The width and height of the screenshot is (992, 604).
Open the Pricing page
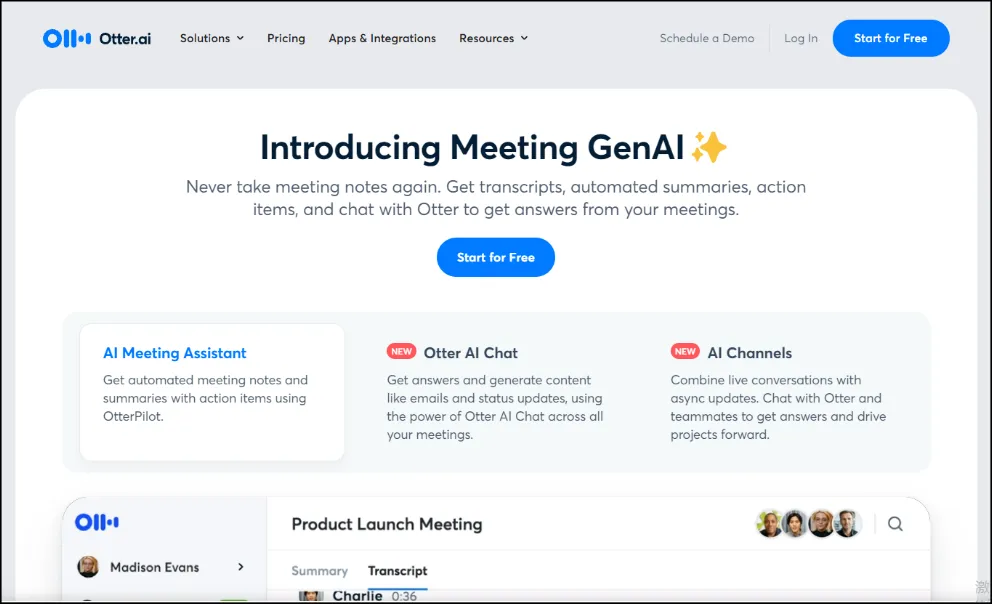coord(286,38)
